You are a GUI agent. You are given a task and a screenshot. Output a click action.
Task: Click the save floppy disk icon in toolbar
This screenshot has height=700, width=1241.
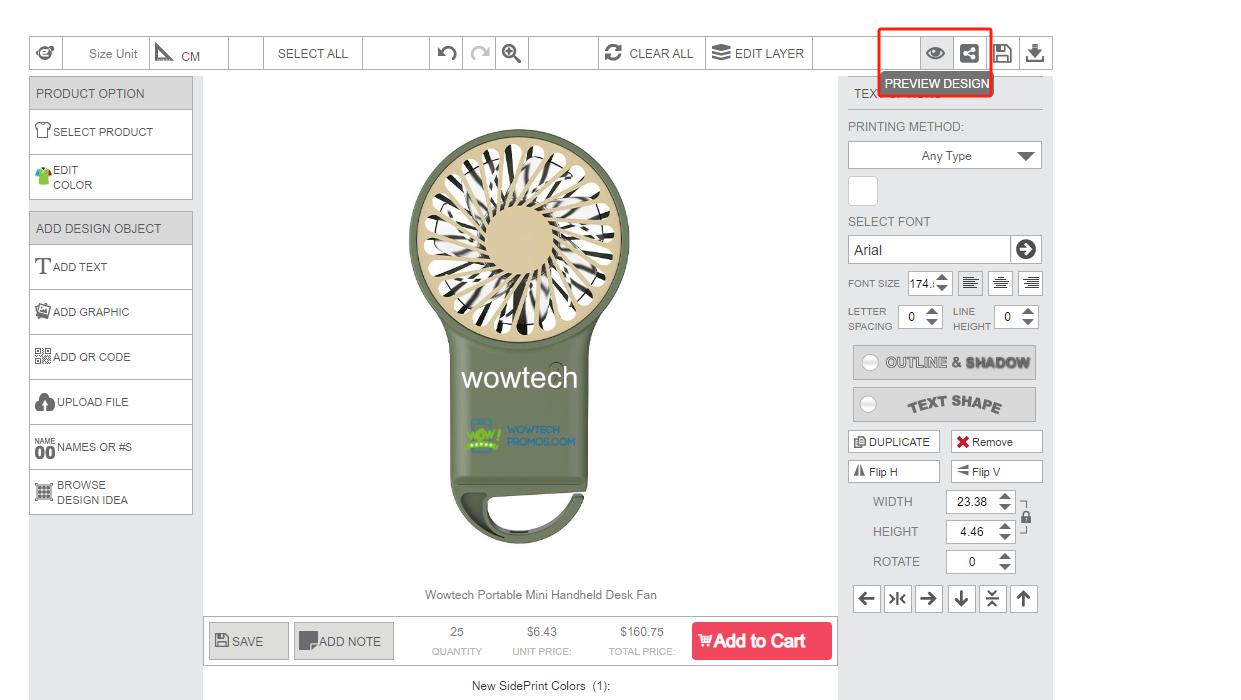point(1002,54)
